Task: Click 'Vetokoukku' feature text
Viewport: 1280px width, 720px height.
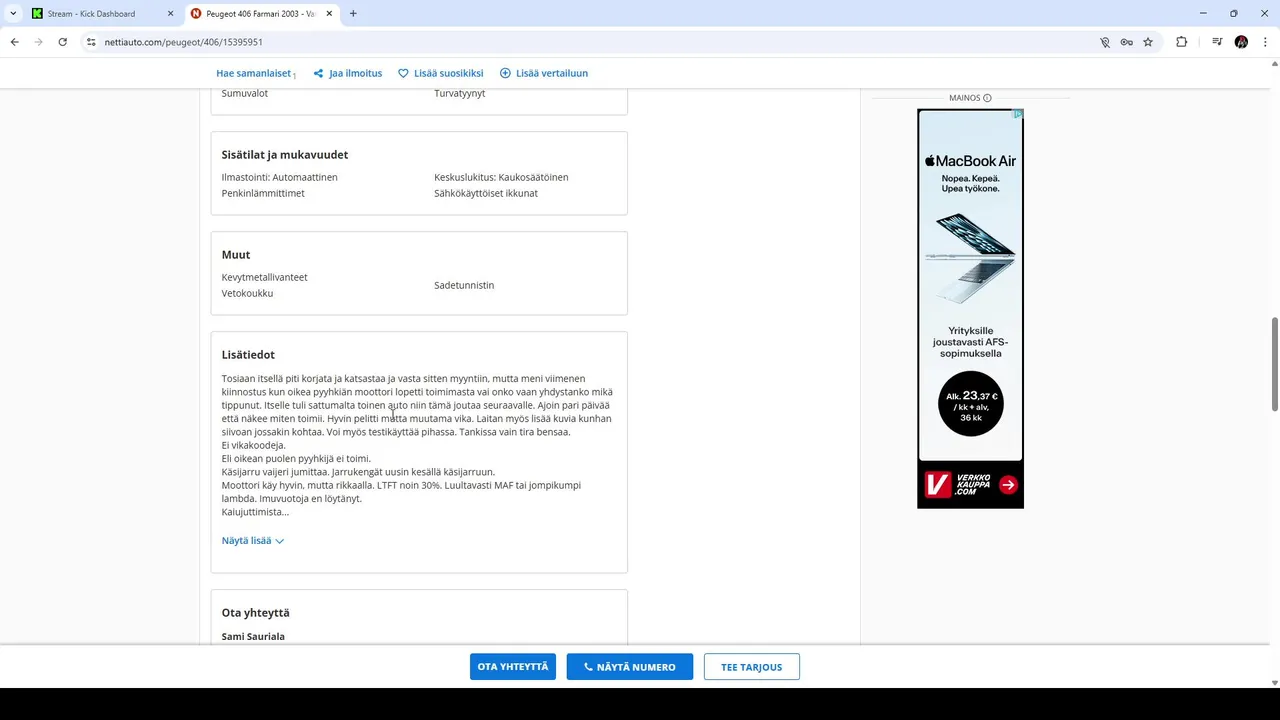Action: point(247,293)
